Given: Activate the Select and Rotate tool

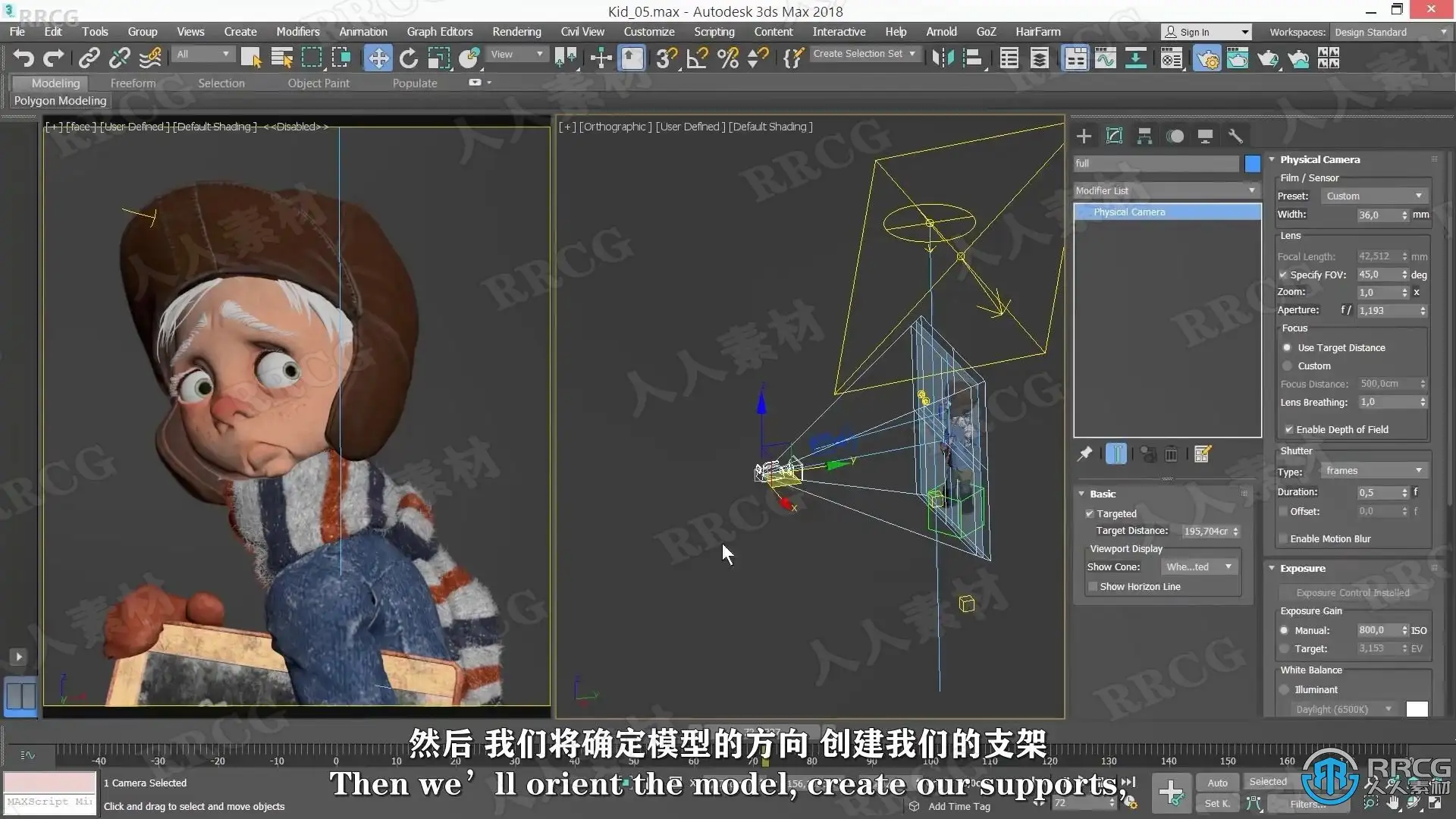Looking at the screenshot, I should click(x=409, y=58).
